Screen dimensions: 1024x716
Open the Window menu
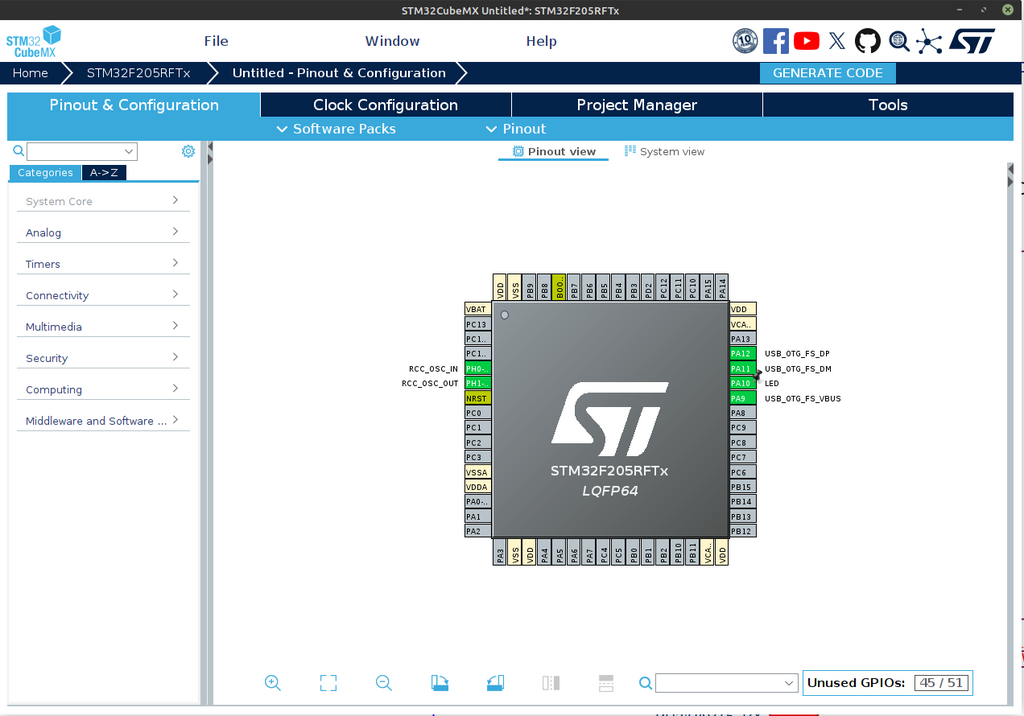(x=392, y=41)
